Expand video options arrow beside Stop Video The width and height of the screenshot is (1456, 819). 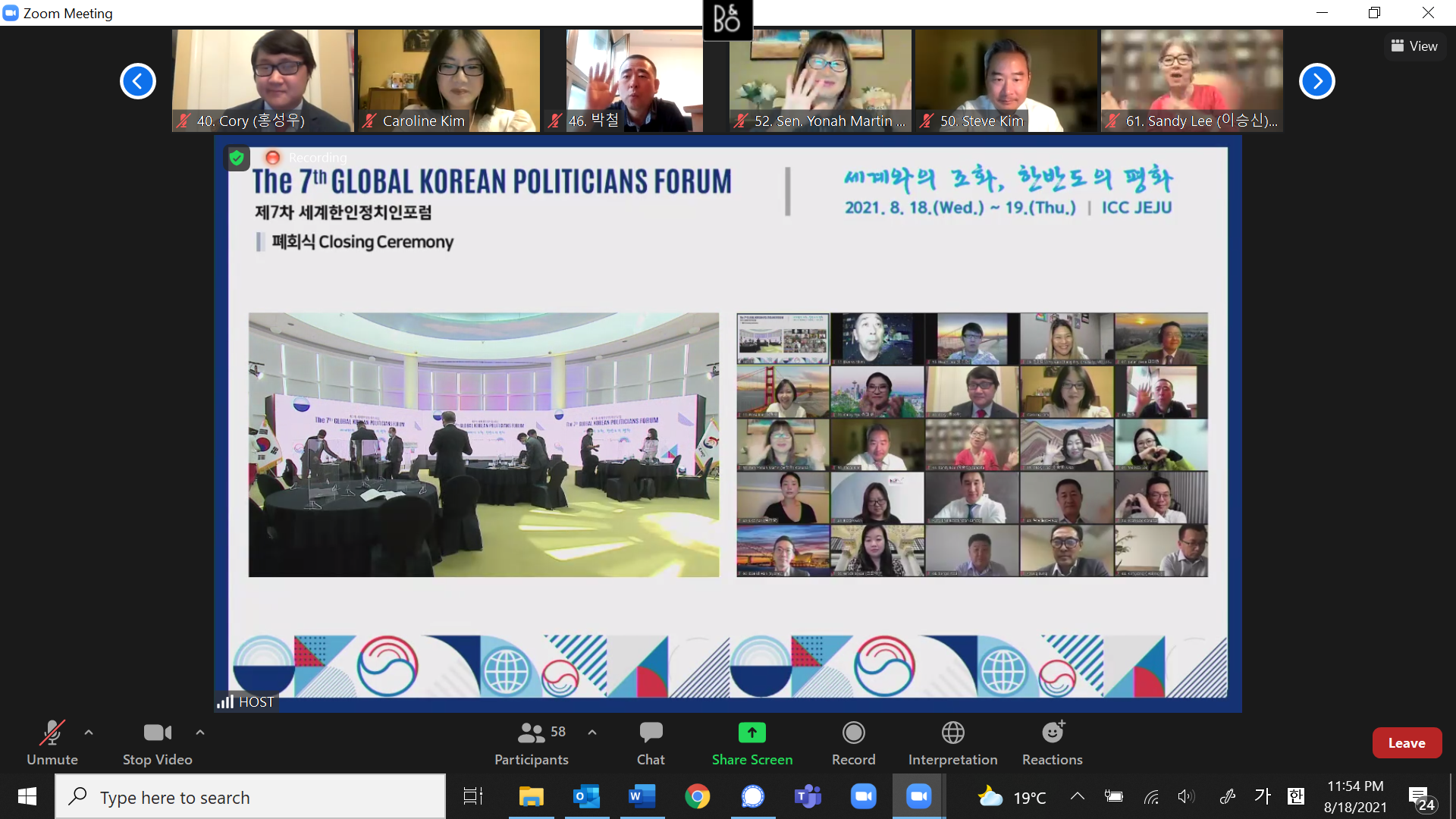(200, 733)
